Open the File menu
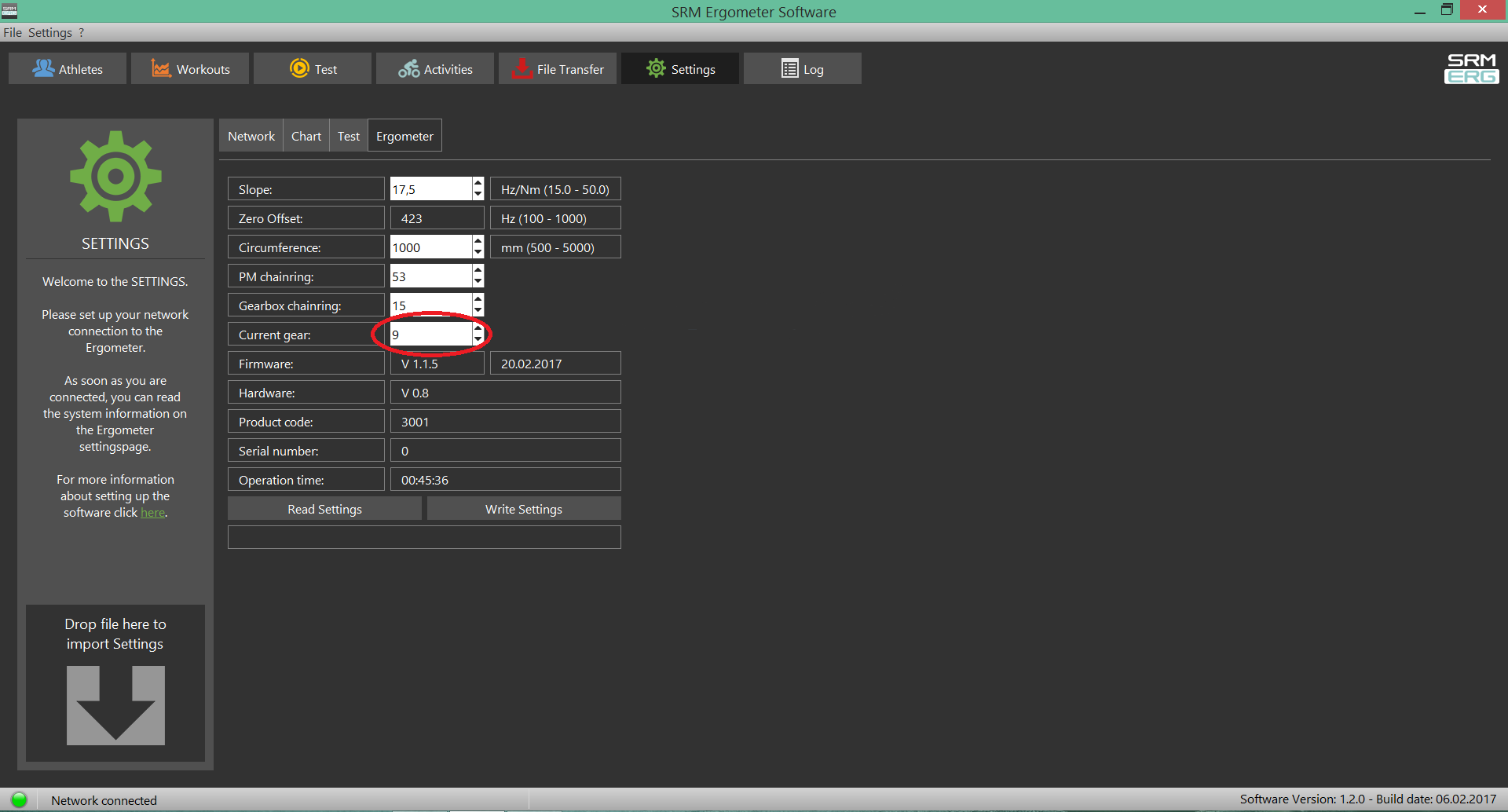Image resolution: width=1508 pixels, height=812 pixels. coord(12,32)
